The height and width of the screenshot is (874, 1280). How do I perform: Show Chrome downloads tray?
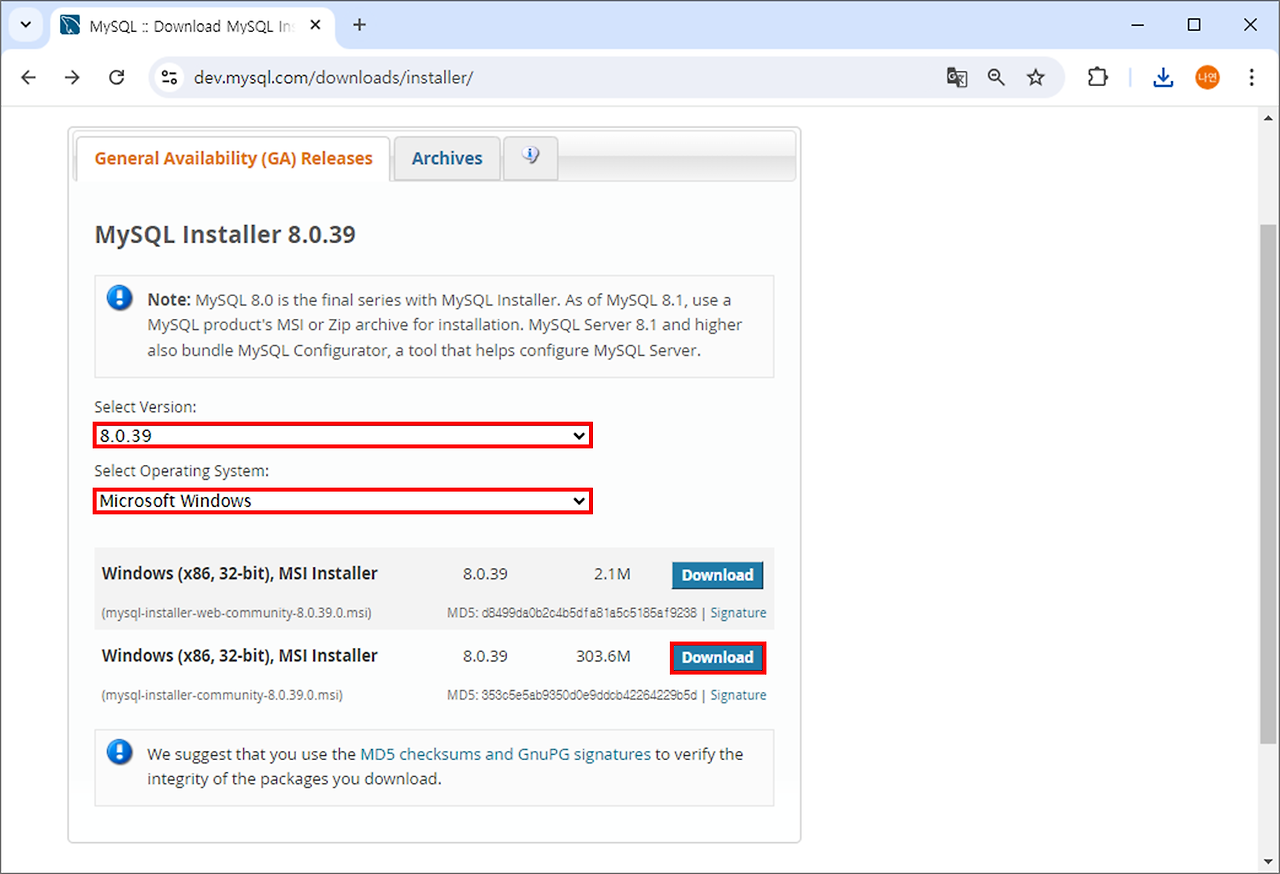1163,77
